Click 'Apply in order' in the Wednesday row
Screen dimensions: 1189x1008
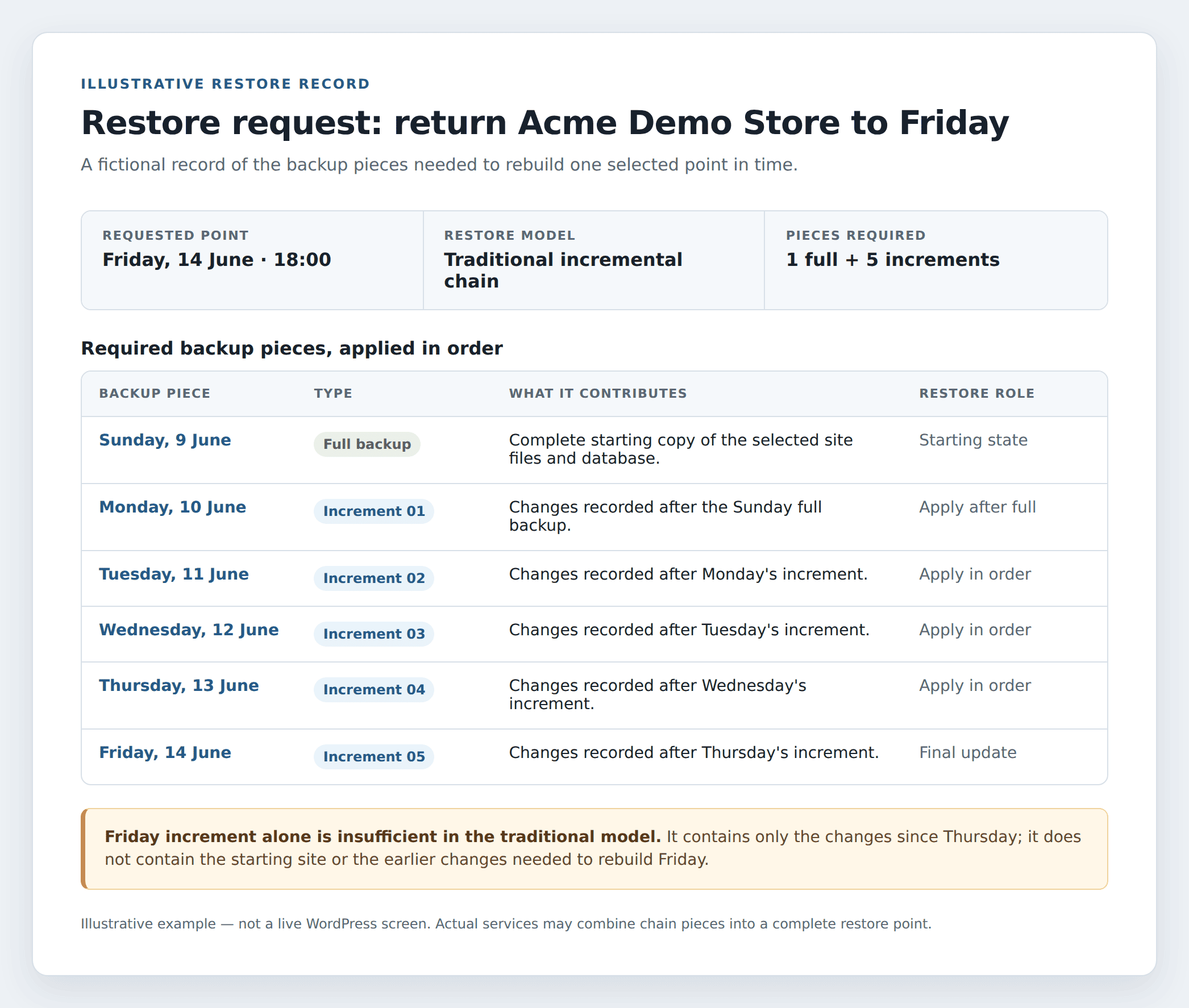(975, 630)
